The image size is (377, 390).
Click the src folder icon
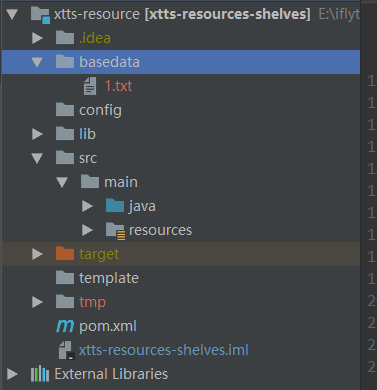[65, 158]
